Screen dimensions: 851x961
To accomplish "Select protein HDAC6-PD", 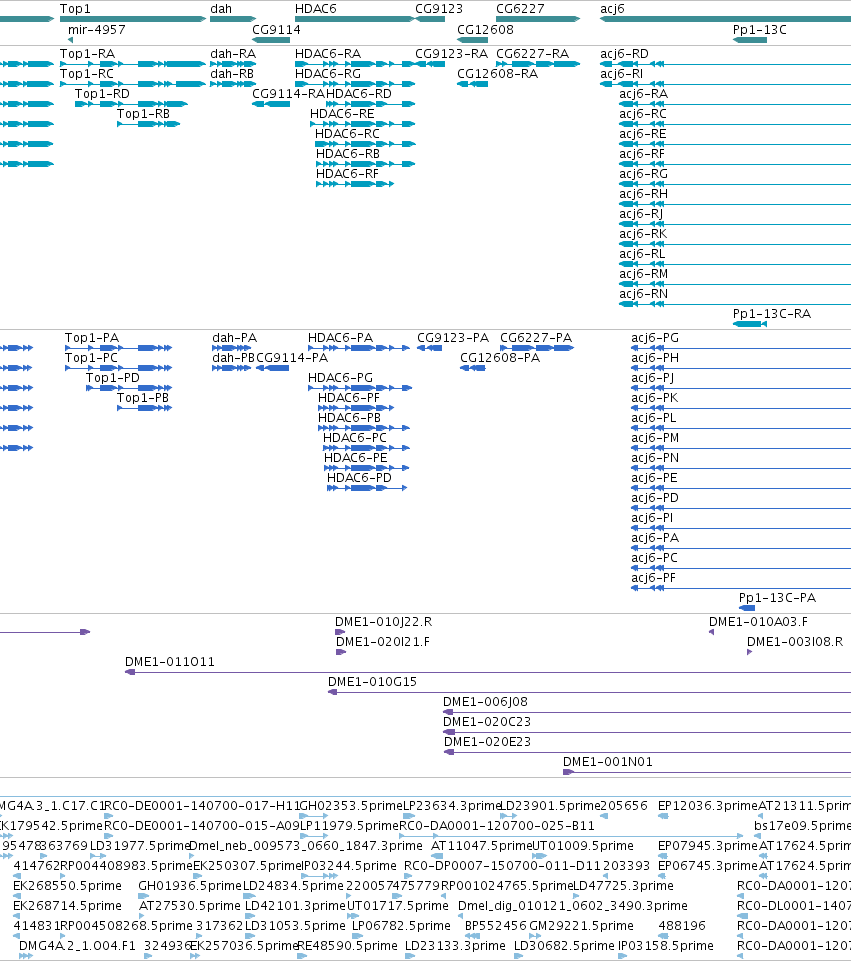I will pos(367,488).
